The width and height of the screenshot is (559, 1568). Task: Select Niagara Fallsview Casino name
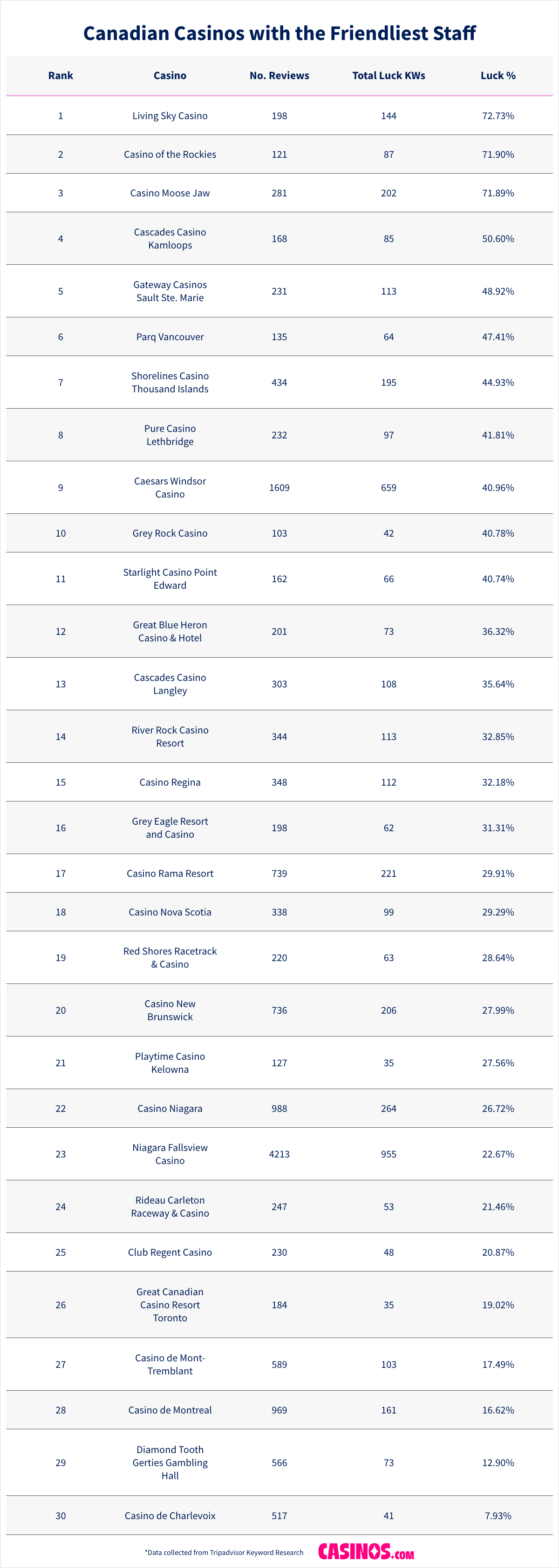170,1154
